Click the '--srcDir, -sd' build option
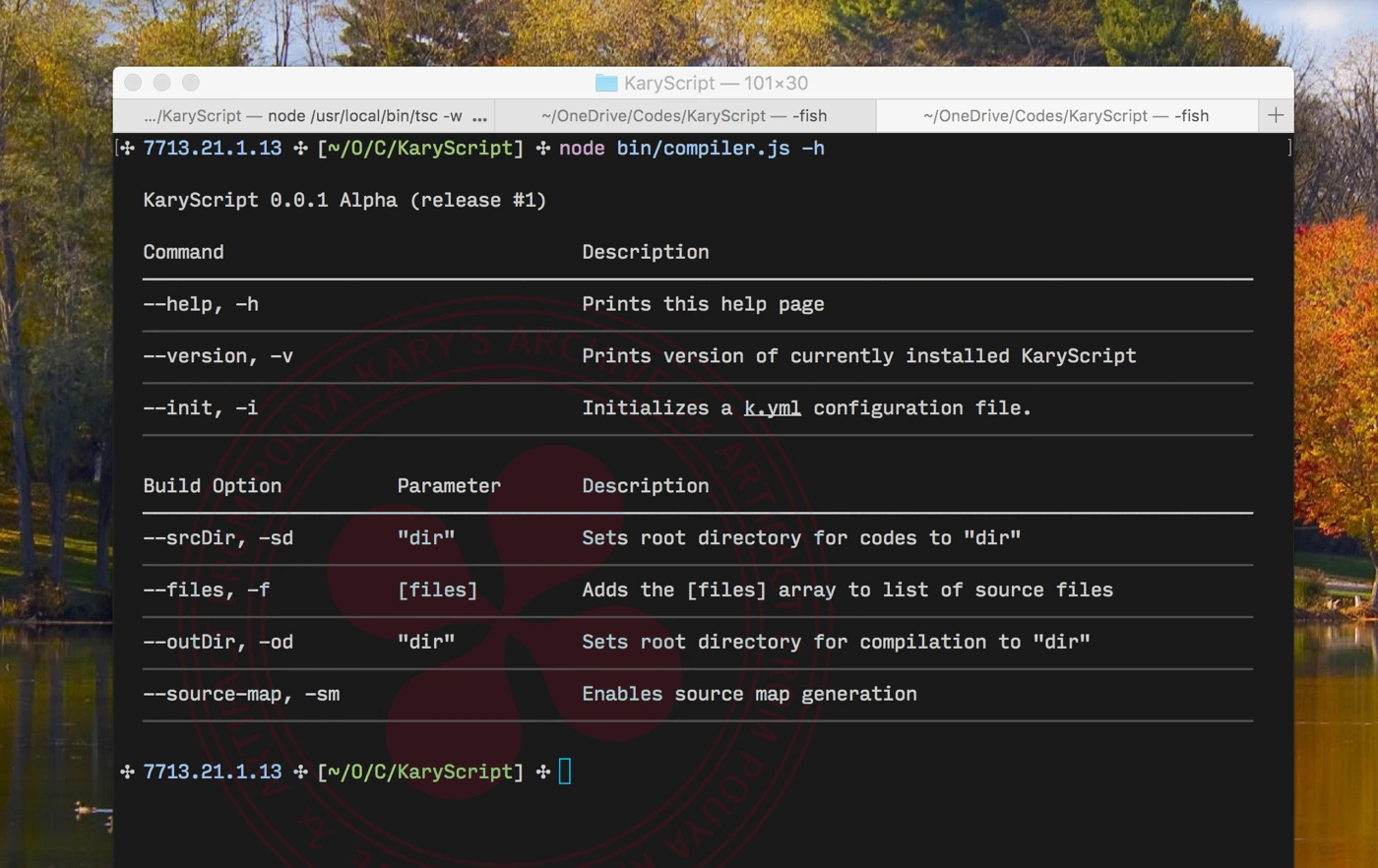The width and height of the screenshot is (1378, 868). 218,538
